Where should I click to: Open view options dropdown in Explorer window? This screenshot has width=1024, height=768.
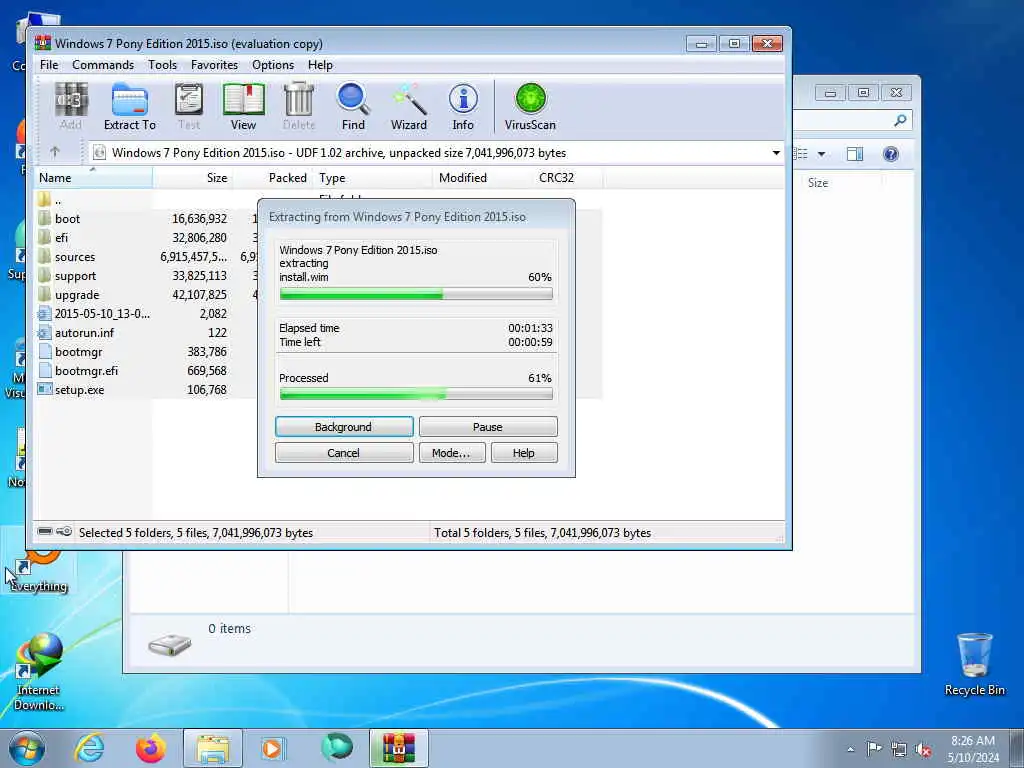click(822, 154)
